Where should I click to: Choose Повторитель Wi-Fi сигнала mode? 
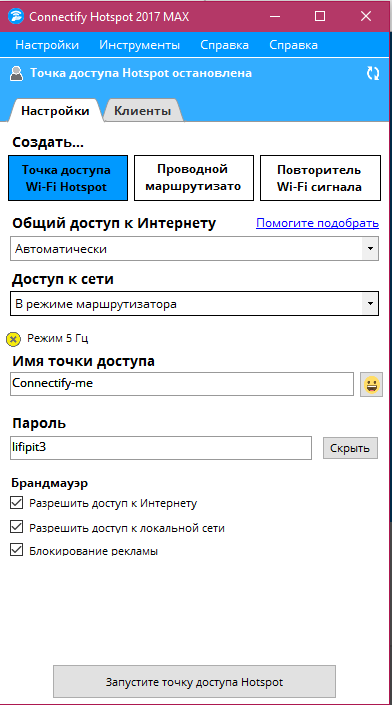[x=320, y=178]
